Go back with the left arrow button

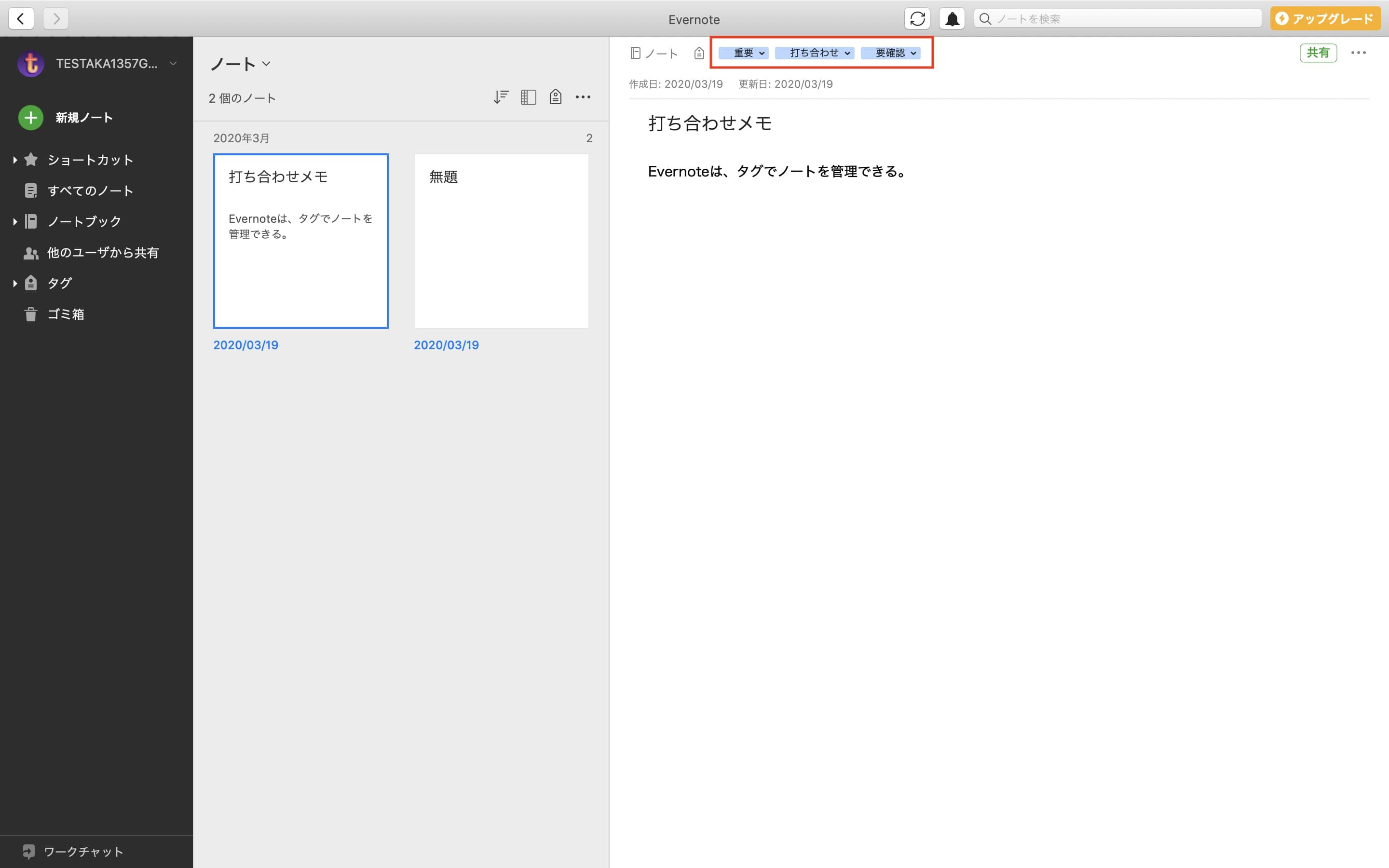21,18
